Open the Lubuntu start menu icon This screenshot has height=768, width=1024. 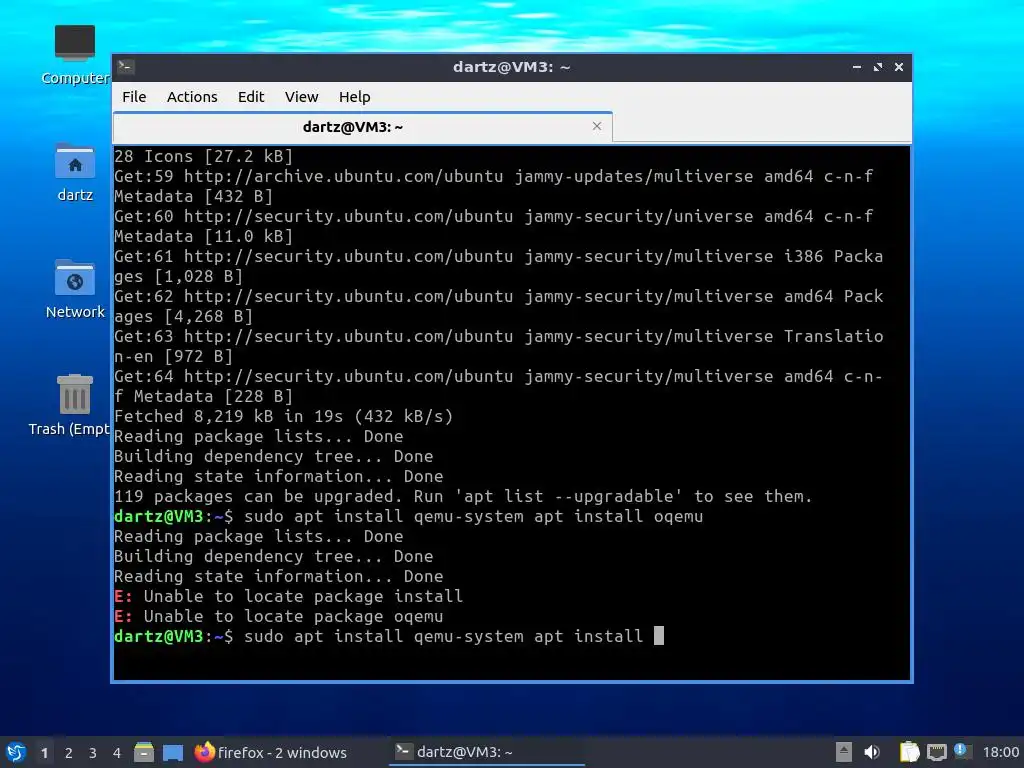point(15,752)
